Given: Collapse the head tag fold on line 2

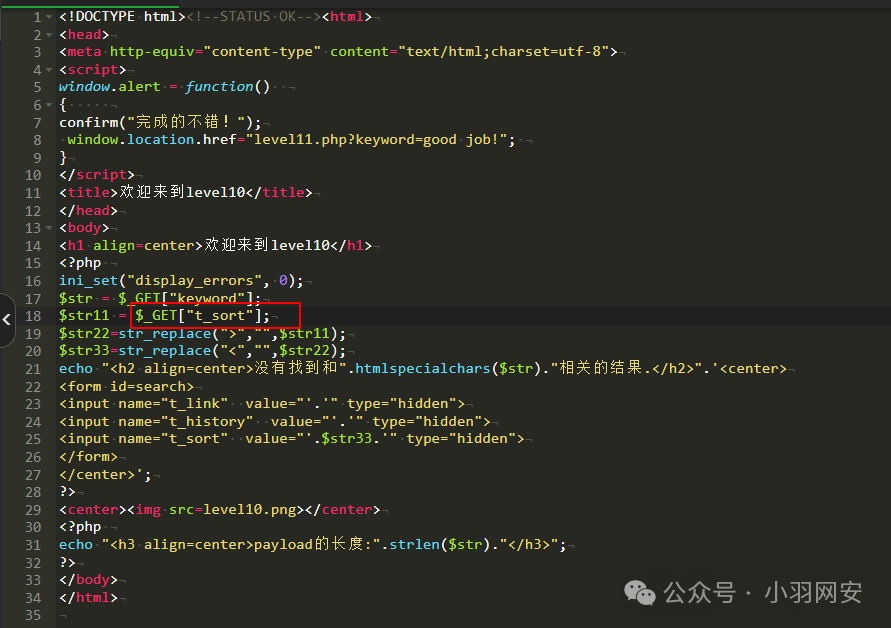Looking at the screenshot, I should tap(49, 35).
